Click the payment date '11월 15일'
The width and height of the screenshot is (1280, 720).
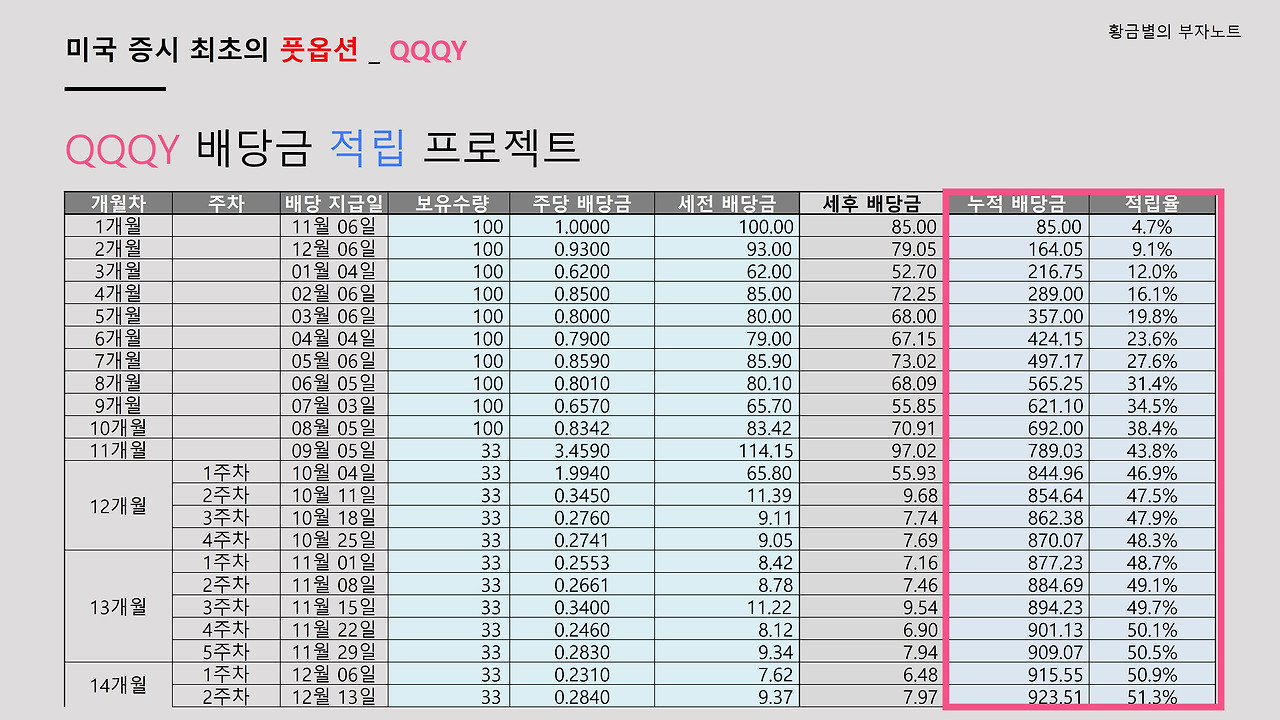coord(334,607)
